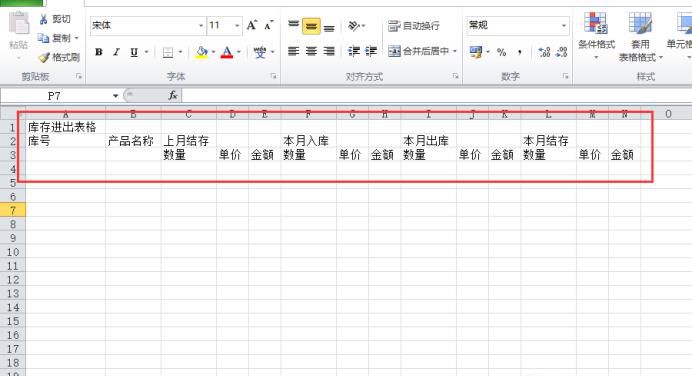The width and height of the screenshot is (692, 376).
Task: Open Copy (复制) dropdown arrow
Action: (x=76, y=38)
